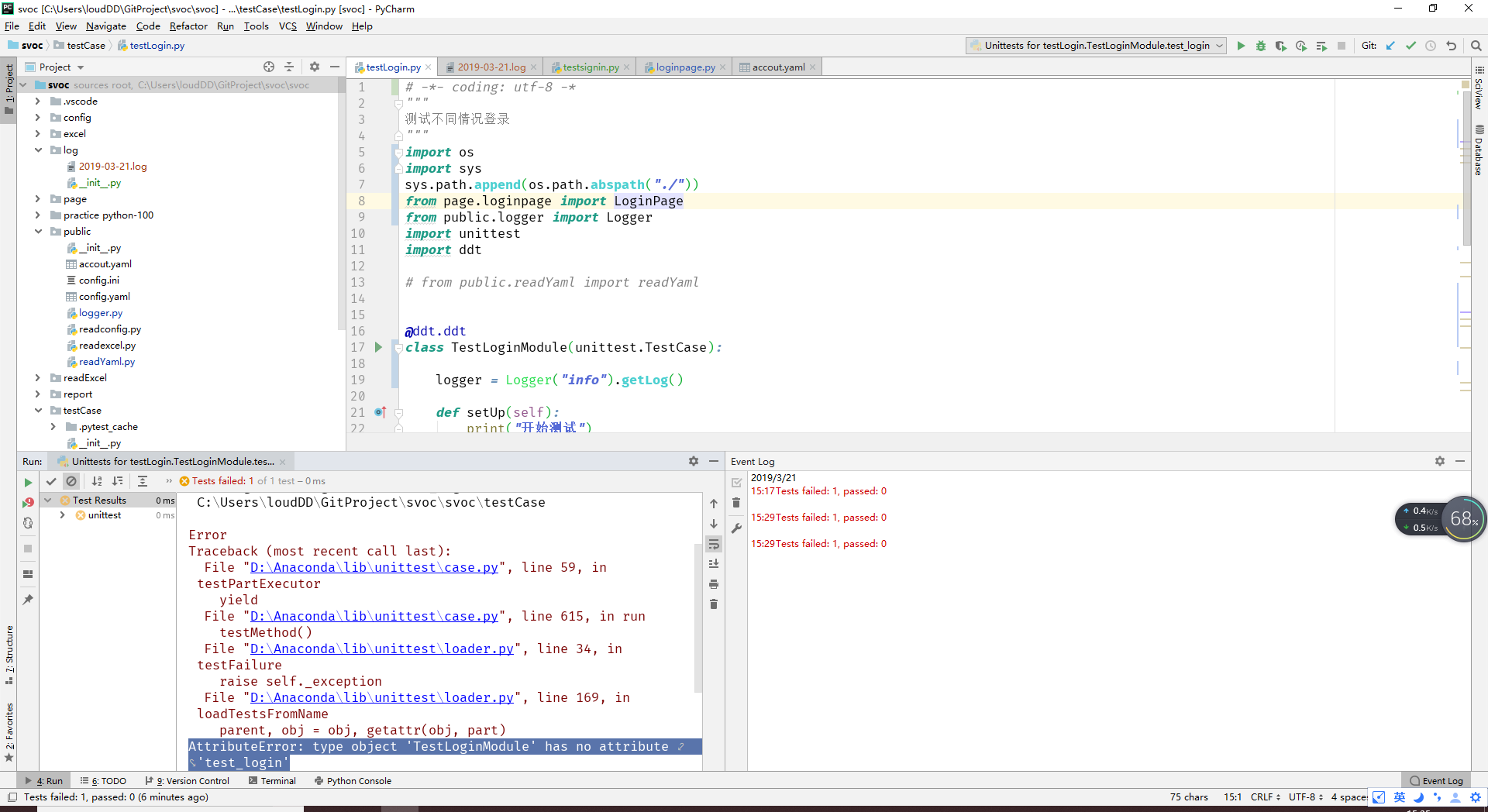Viewport: 1488px width, 812px height.
Task: Rerun failed tests icon
Action: (x=28, y=502)
